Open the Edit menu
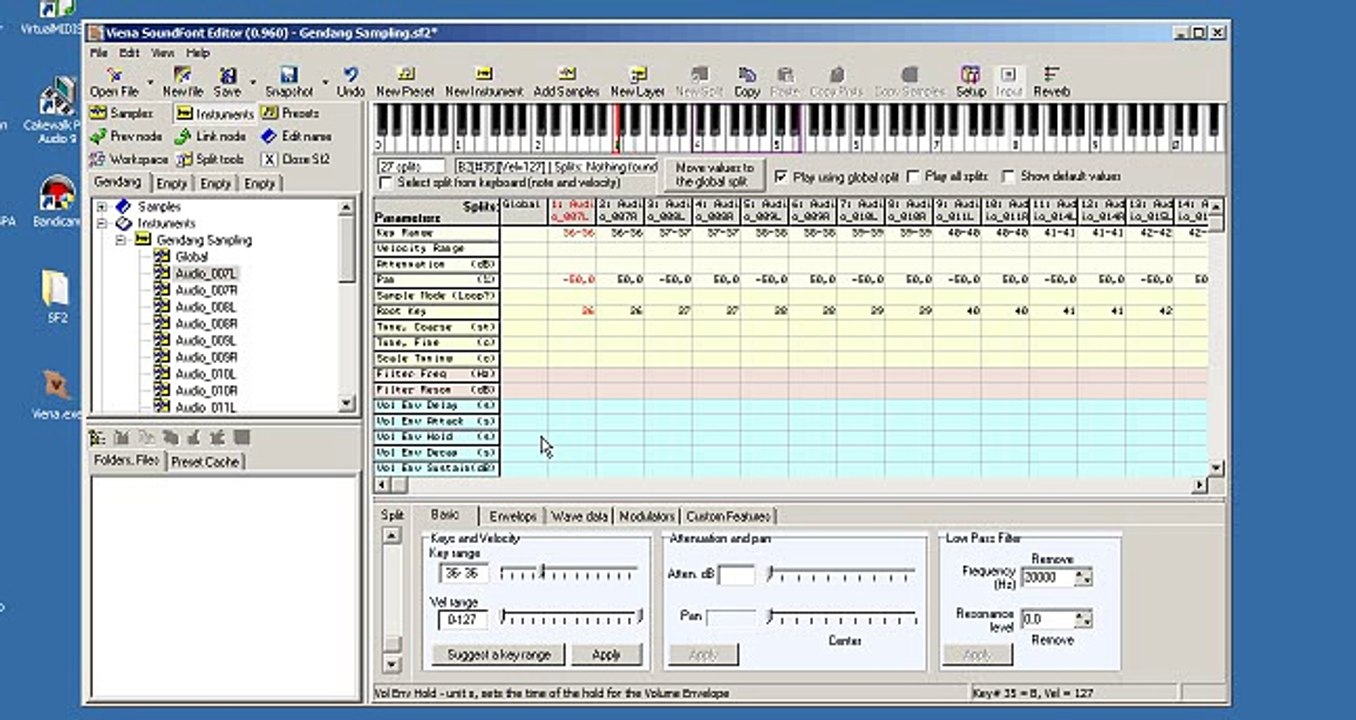1356x720 pixels. 130,53
